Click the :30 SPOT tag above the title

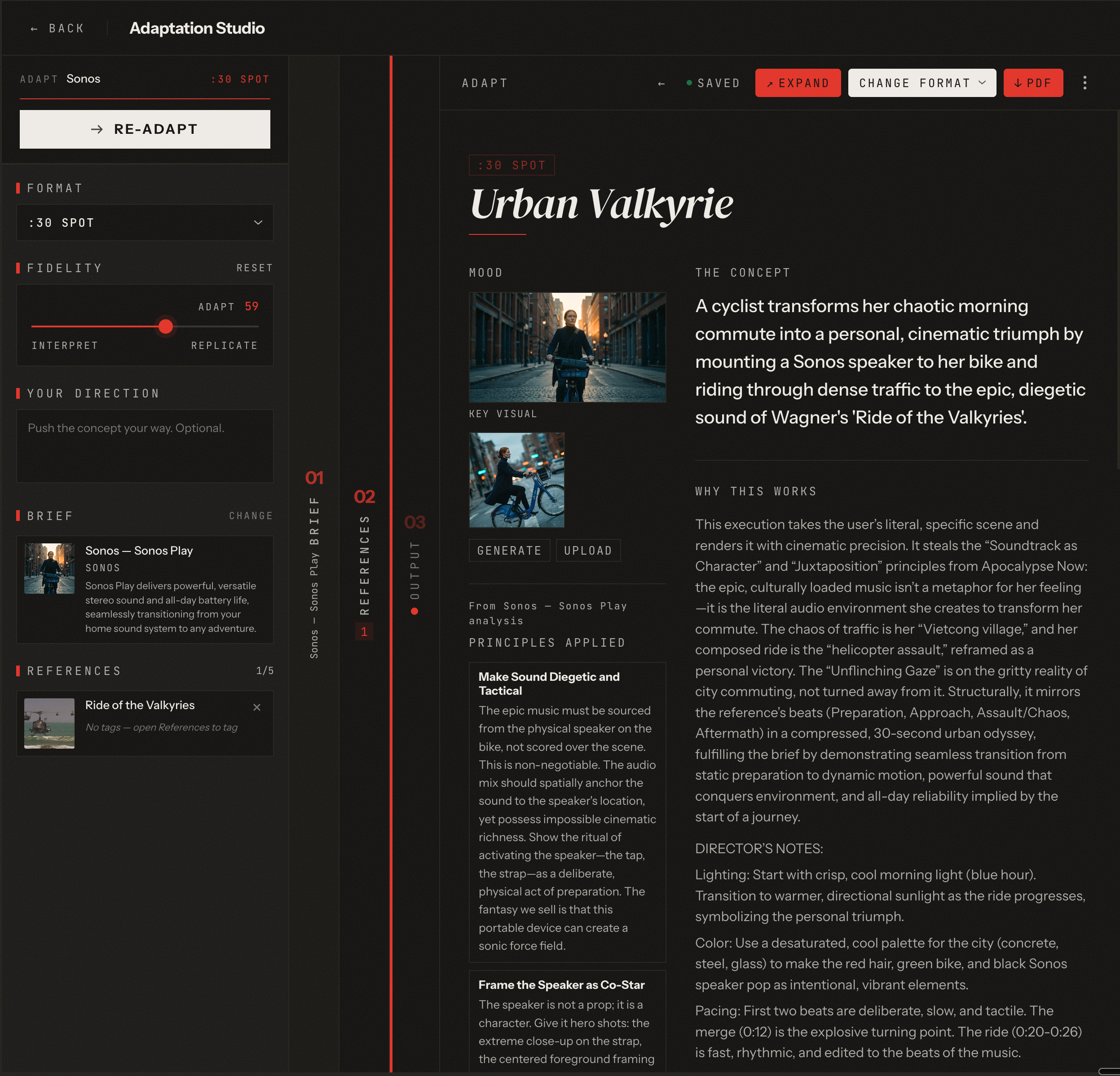point(511,165)
